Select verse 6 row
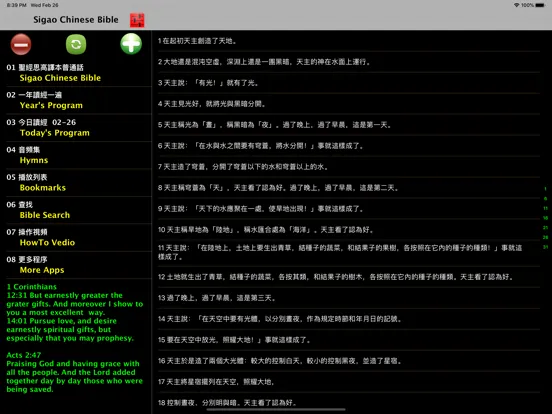Screen dimensions: 552x414 click(x=349, y=146)
